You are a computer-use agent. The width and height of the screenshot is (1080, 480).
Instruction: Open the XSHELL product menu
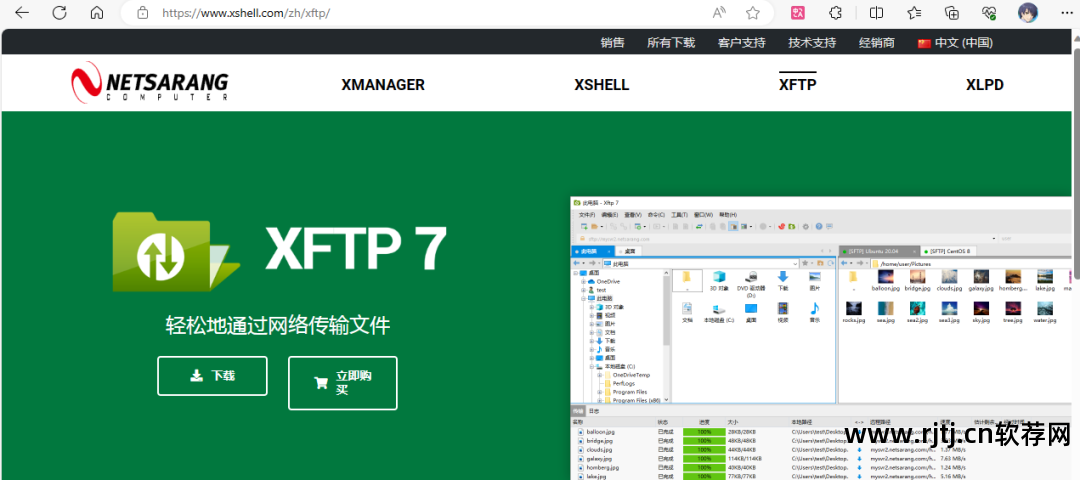coord(601,85)
